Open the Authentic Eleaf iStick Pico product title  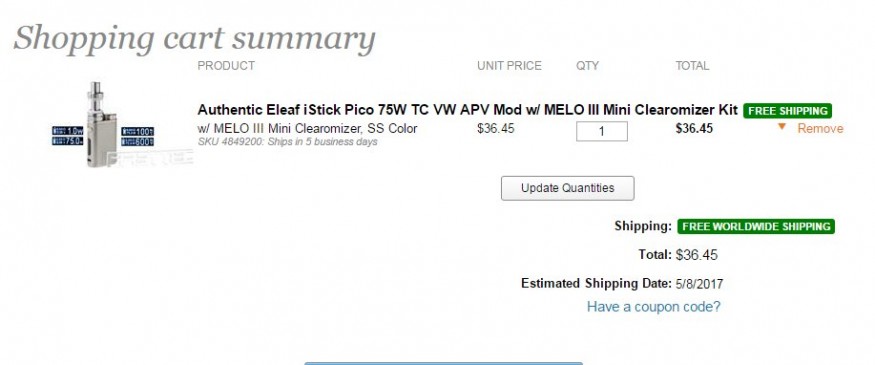468,109
